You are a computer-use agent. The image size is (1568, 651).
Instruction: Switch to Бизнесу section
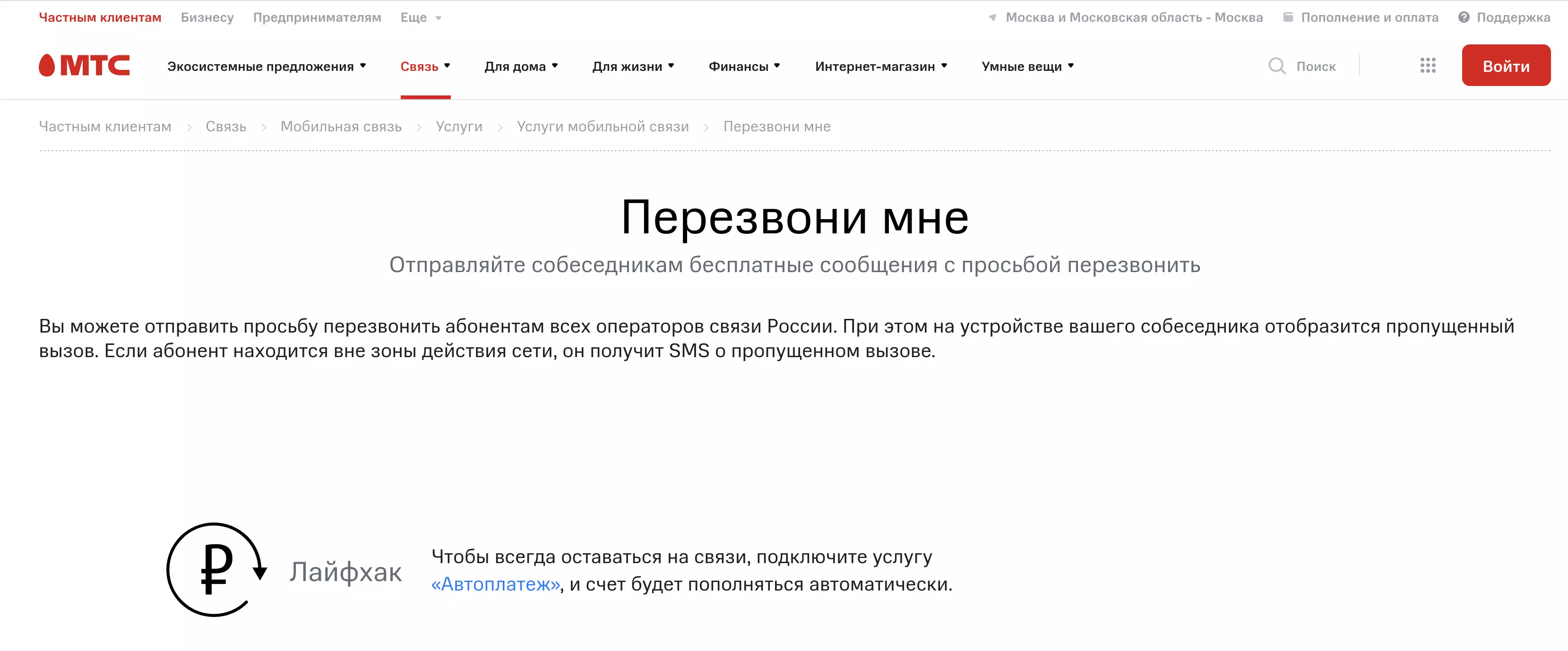tap(207, 17)
